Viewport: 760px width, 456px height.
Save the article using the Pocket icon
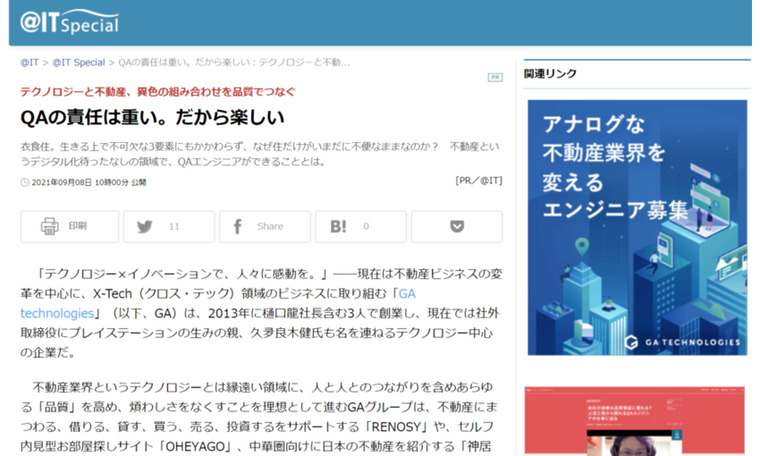[456, 226]
